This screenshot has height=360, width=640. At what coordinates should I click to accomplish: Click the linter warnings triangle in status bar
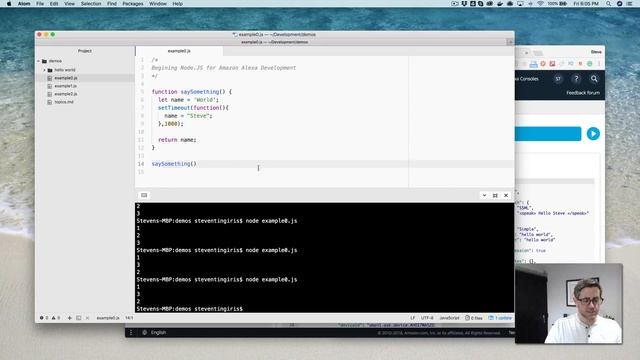(56, 318)
